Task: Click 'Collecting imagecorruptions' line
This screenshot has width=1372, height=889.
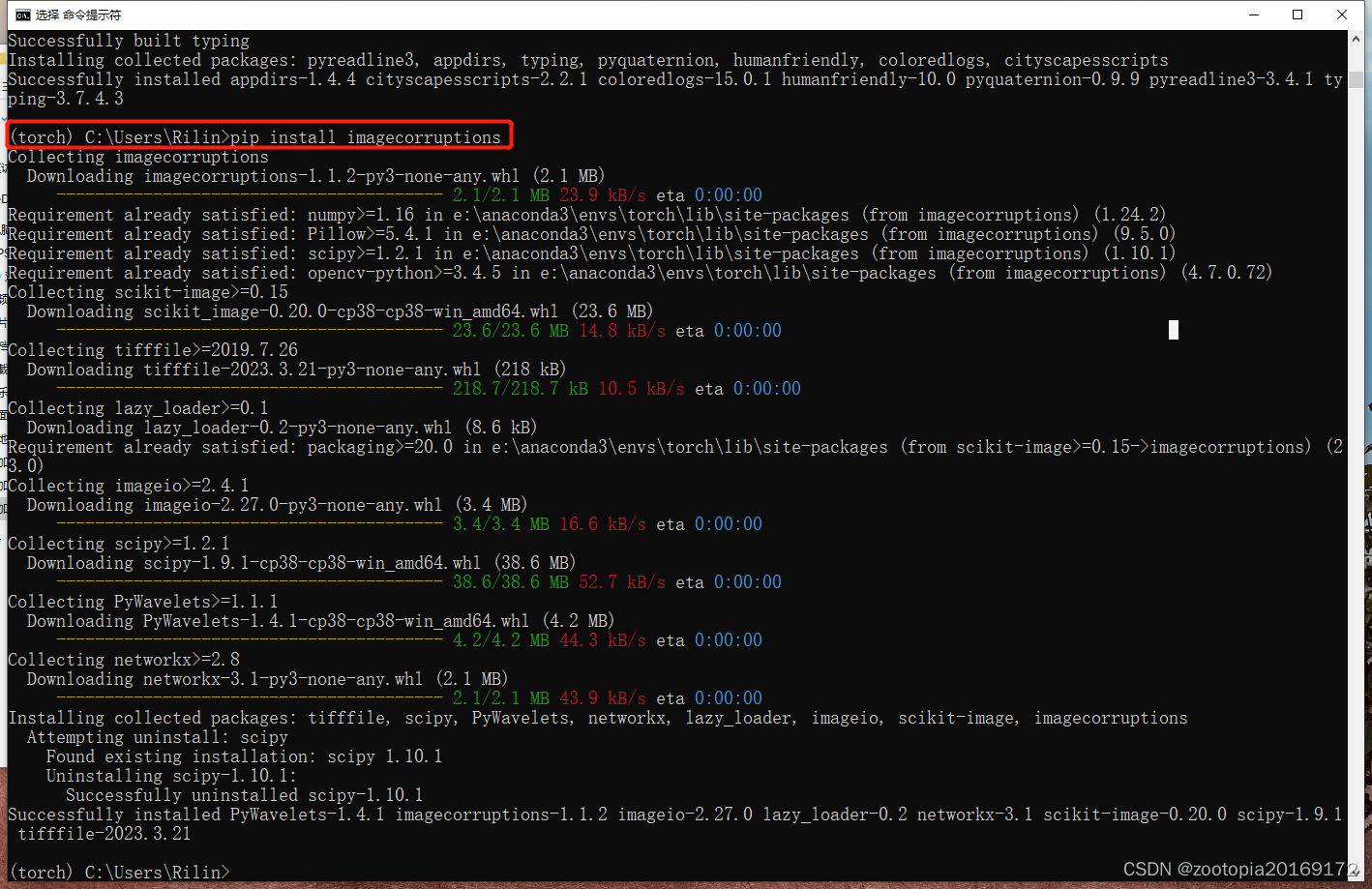Action: [138, 157]
